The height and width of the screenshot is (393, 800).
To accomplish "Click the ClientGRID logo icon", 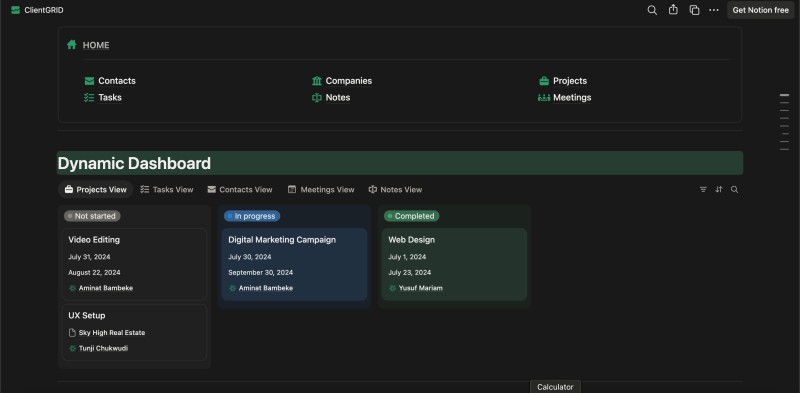I will 15,10.
